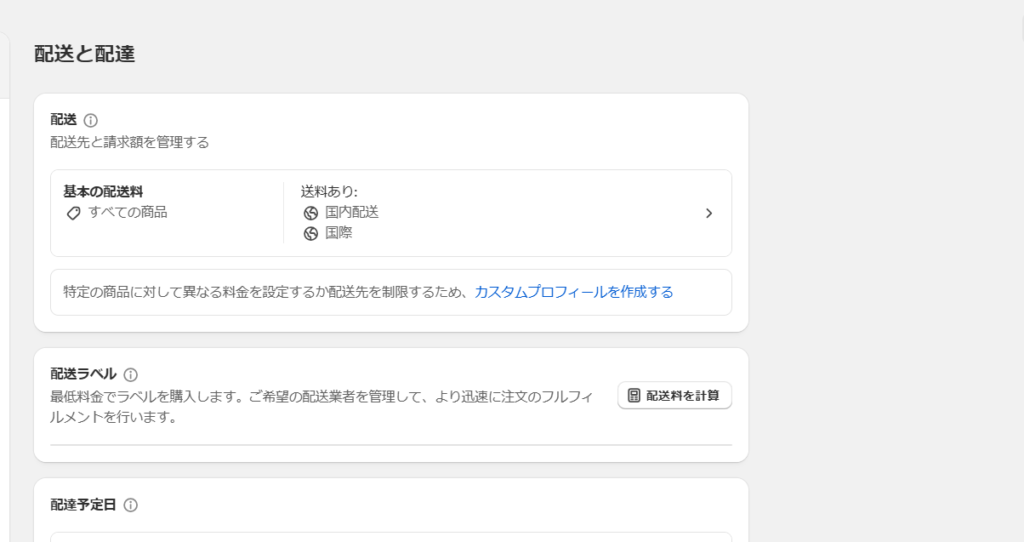Click the 配達予定日 section heading
The height and width of the screenshot is (542, 1024).
[x=84, y=505]
